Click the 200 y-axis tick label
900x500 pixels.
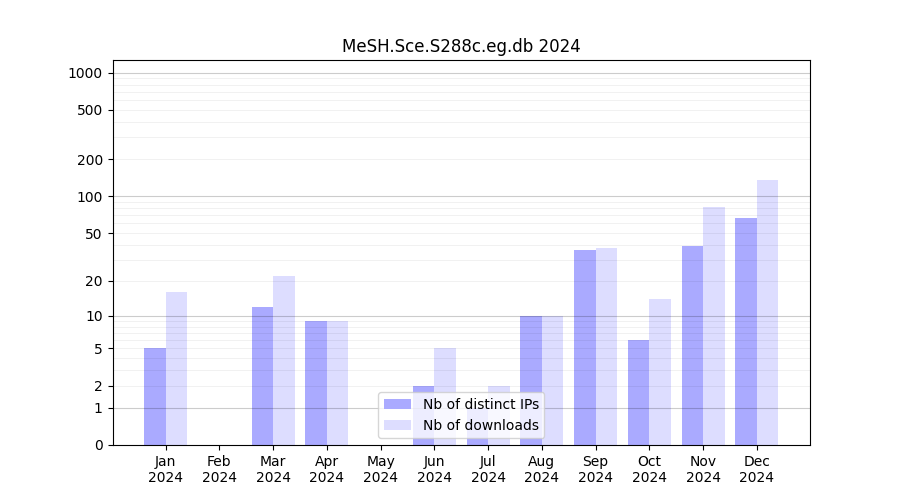90,160
